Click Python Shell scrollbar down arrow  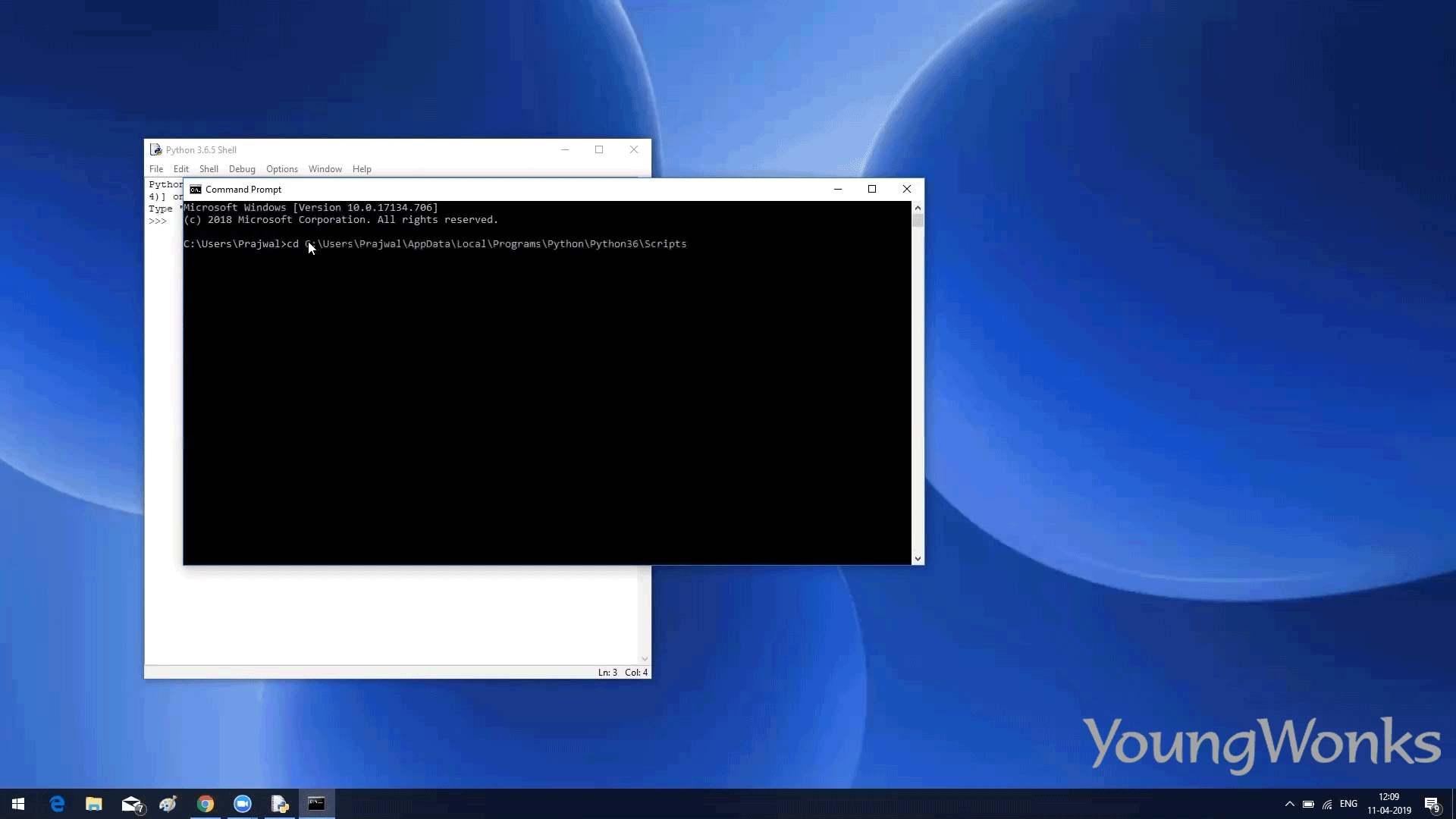click(x=645, y=659)
